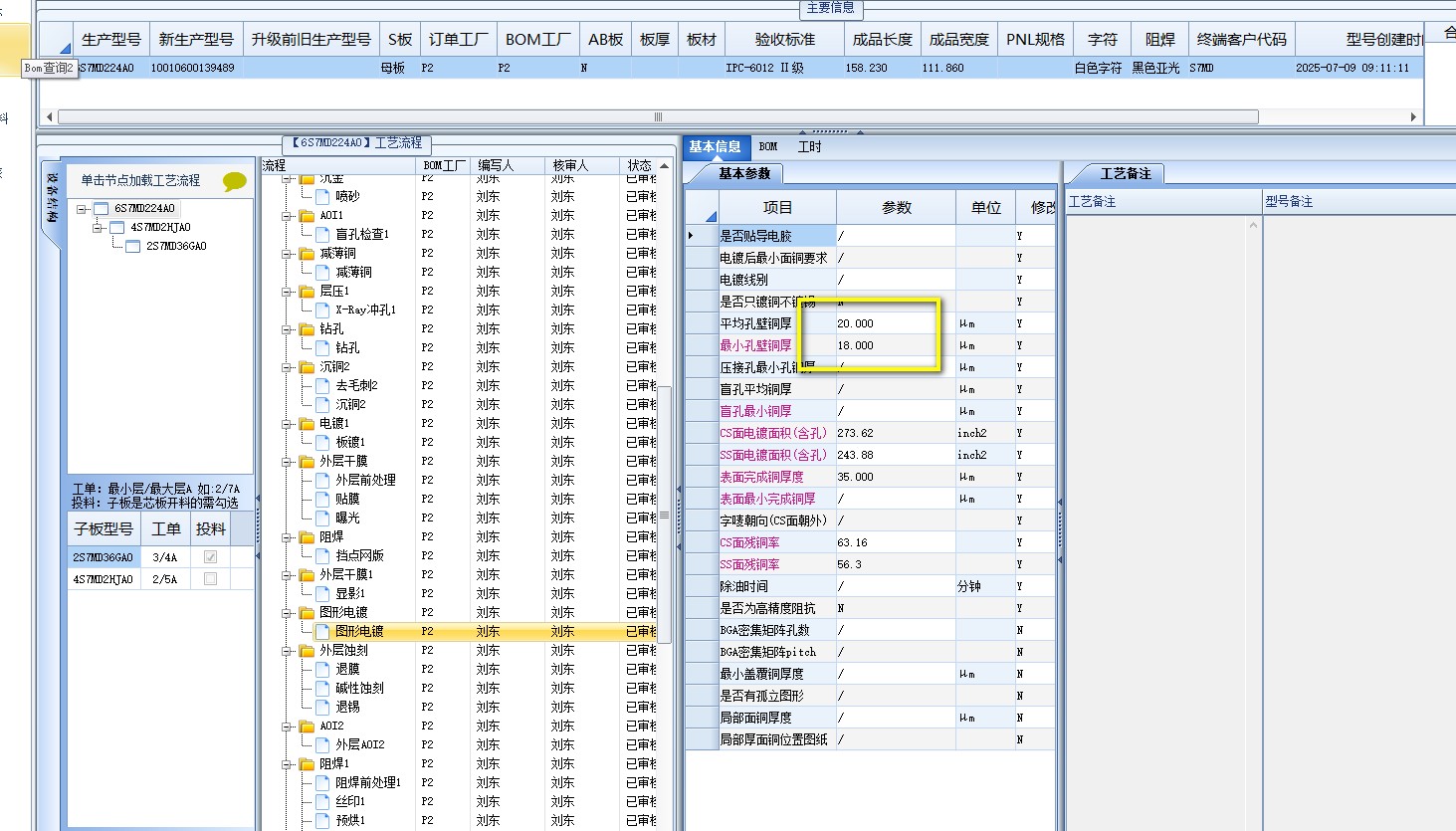Click the 钻孔 folder icon
The width and height of the screenshot is (1456, 831).
click(308, 329)
